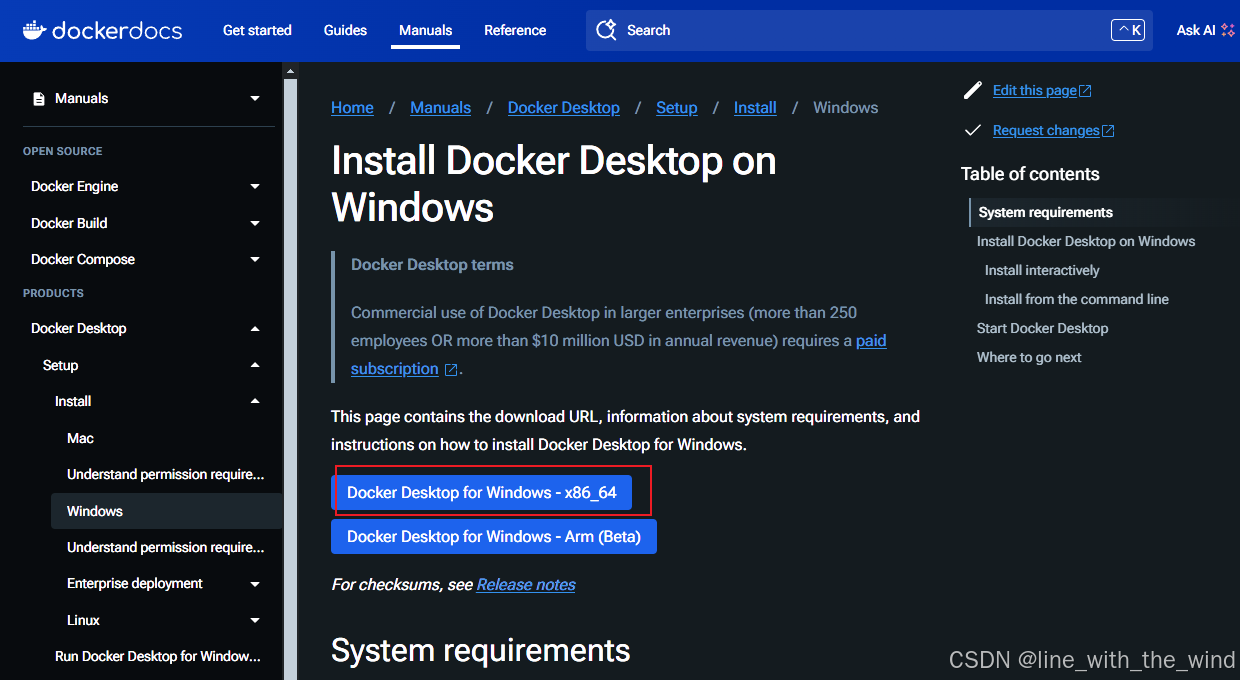Click Request changes link
Image resolution: width=1240 pixels, height=680 pixels.
click(1046, 130)
